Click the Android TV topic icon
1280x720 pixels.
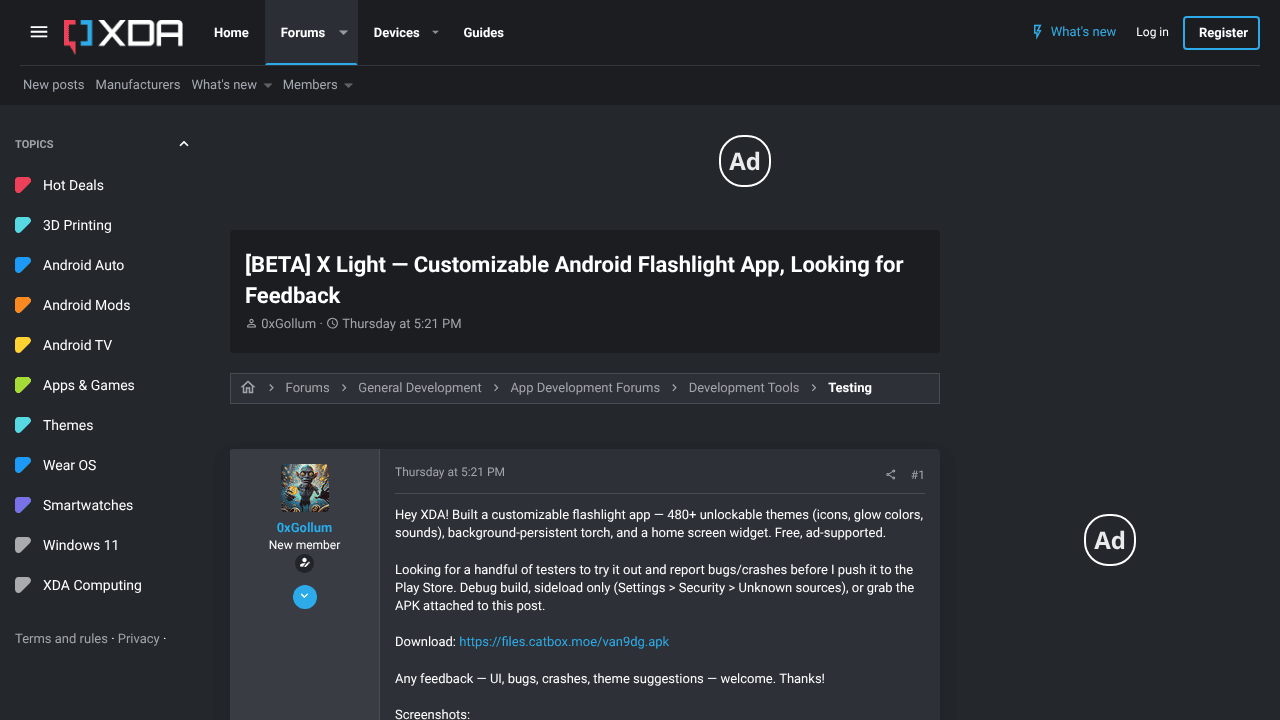[x=23, y=345]
